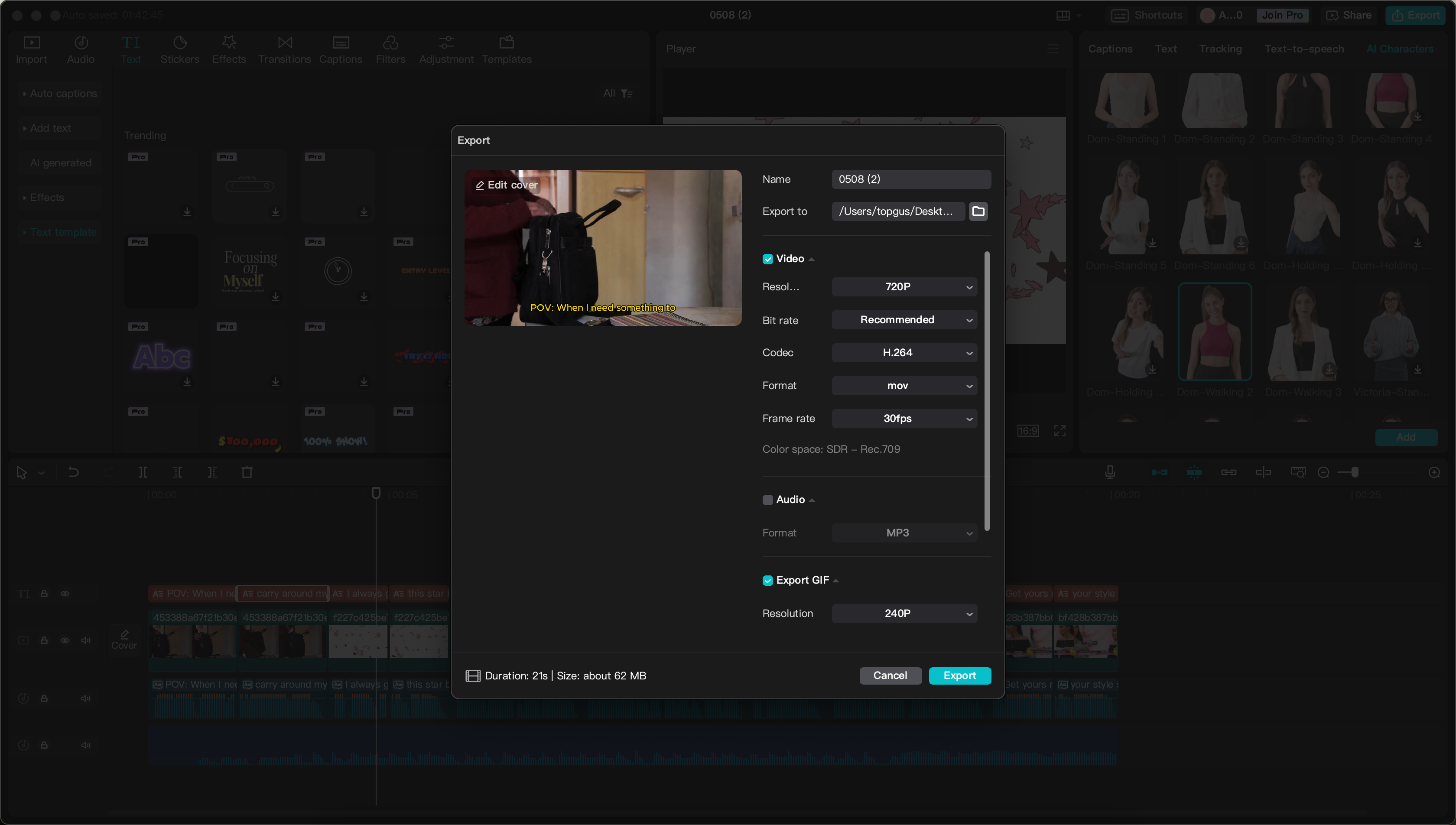Disable the Export GIF checkbox
This screenshot has height=825, width=1456.
pos(768,580)
